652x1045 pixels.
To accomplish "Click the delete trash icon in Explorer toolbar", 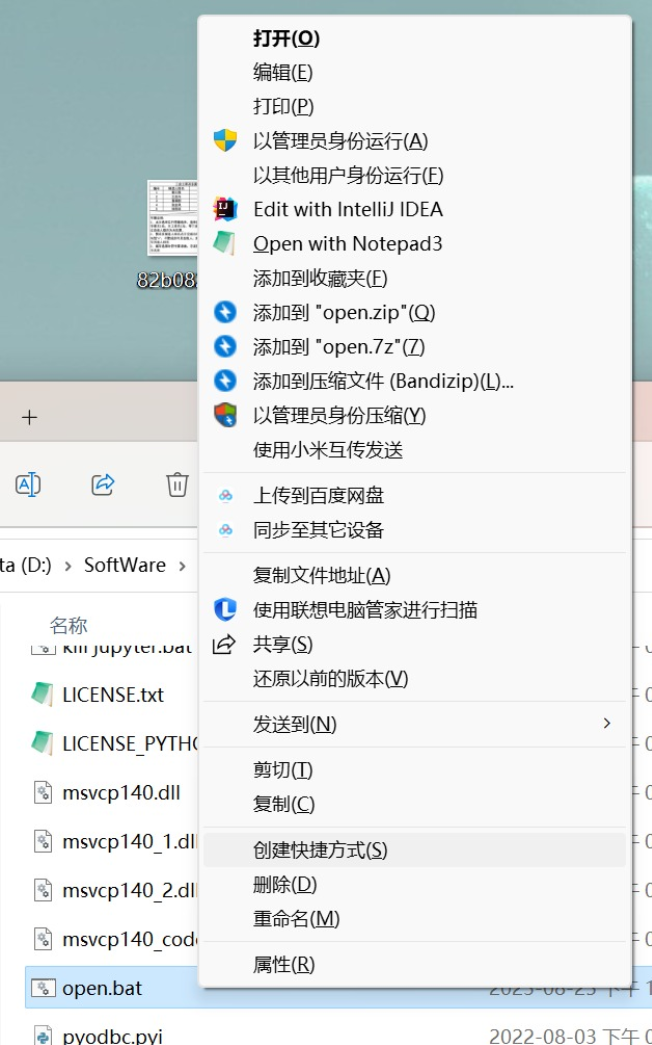I will (x=177, y=485).
